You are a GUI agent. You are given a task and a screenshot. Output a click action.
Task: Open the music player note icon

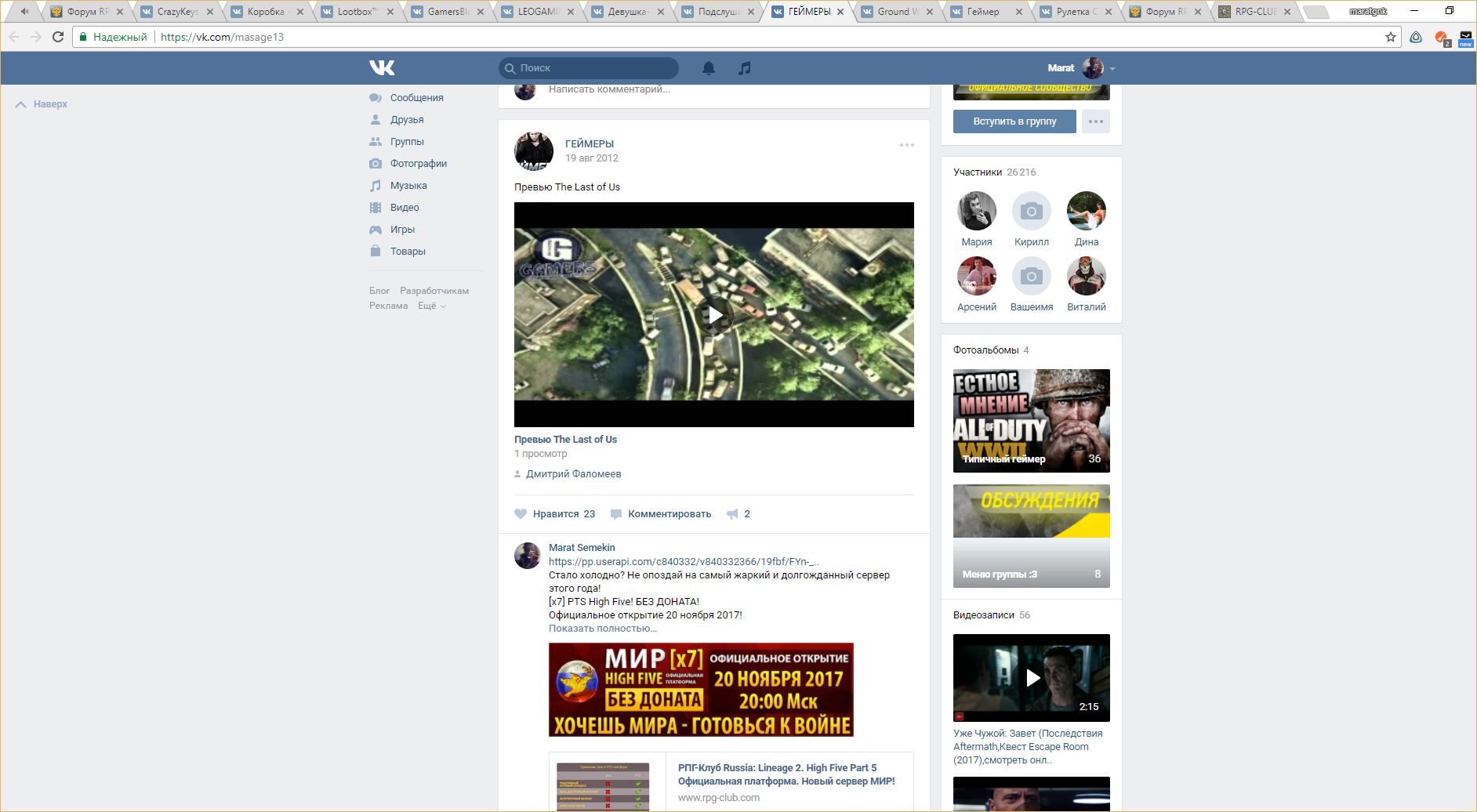click(x=745, y=68)
